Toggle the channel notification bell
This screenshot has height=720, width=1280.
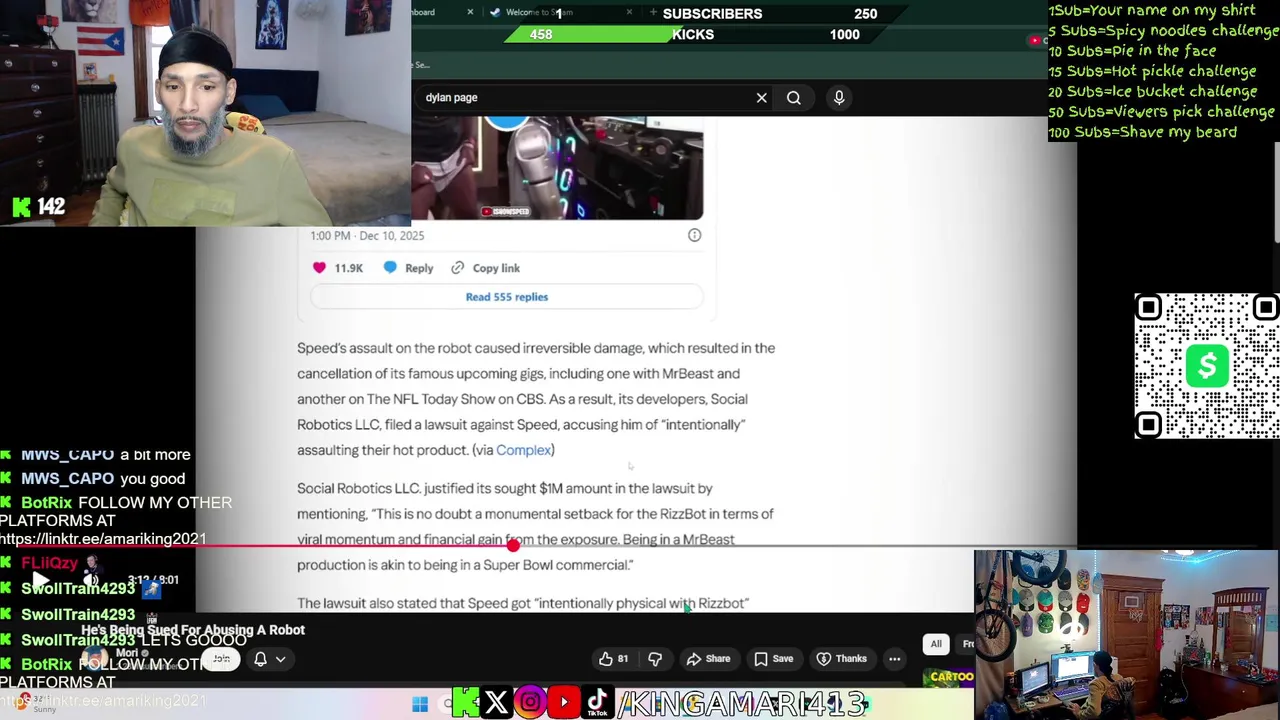point(260,659)
